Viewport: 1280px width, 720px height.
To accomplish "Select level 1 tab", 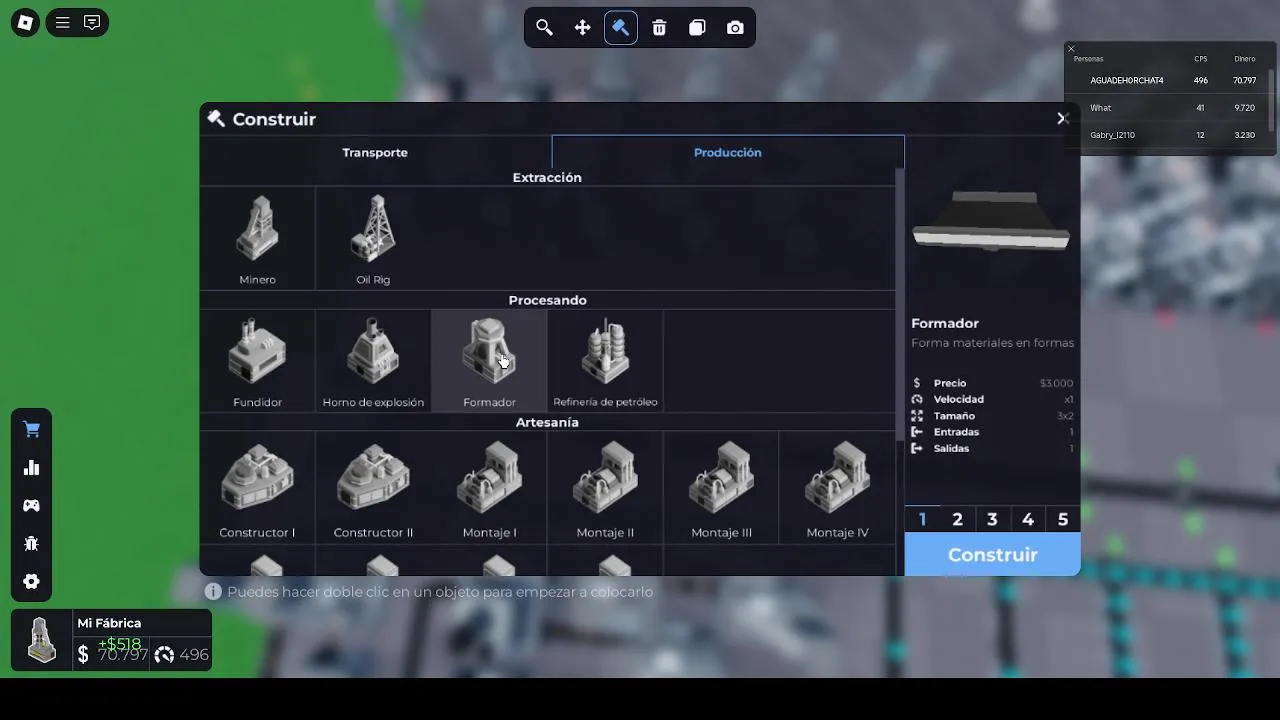I will coord(922,519).
